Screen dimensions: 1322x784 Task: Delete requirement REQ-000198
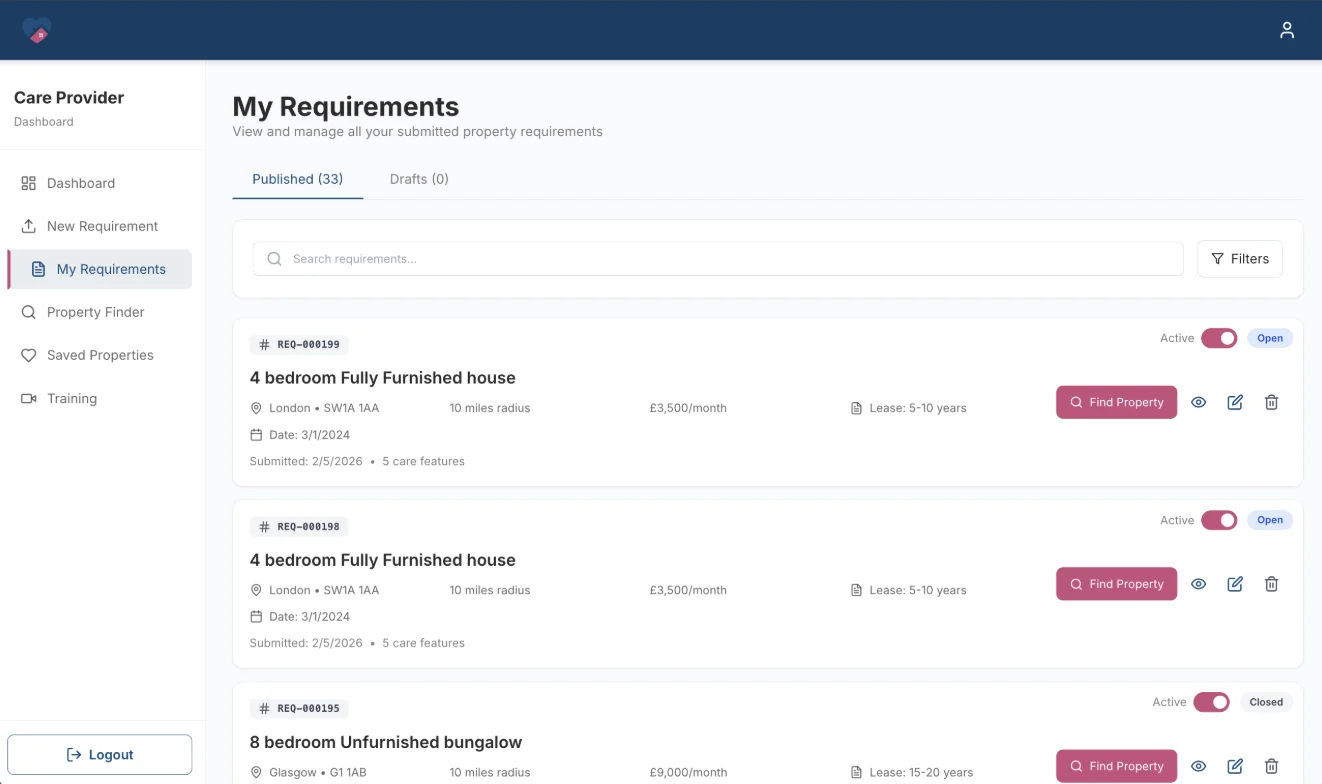[1271, 584]
